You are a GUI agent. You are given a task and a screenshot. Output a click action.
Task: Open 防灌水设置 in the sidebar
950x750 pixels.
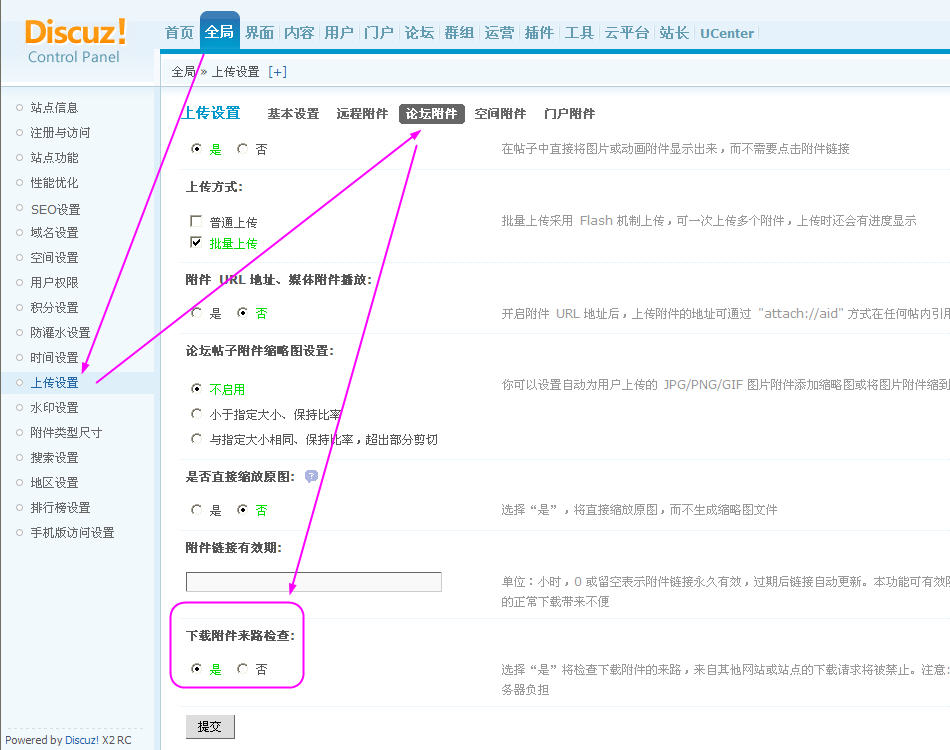coord(61,333)
